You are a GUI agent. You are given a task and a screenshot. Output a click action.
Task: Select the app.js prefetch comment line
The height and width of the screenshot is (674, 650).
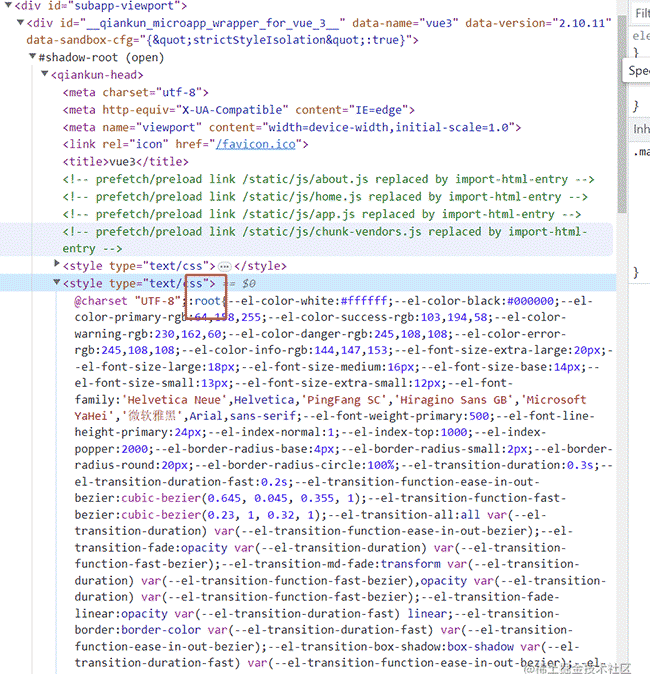point(322,214)
